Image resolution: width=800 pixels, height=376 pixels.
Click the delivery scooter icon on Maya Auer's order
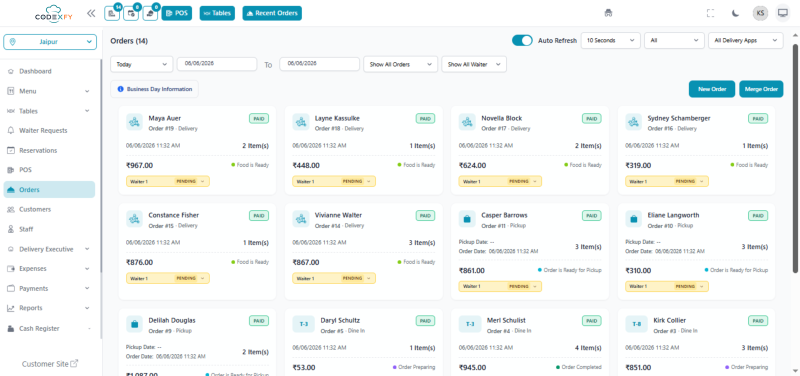[x=134, y=122]
